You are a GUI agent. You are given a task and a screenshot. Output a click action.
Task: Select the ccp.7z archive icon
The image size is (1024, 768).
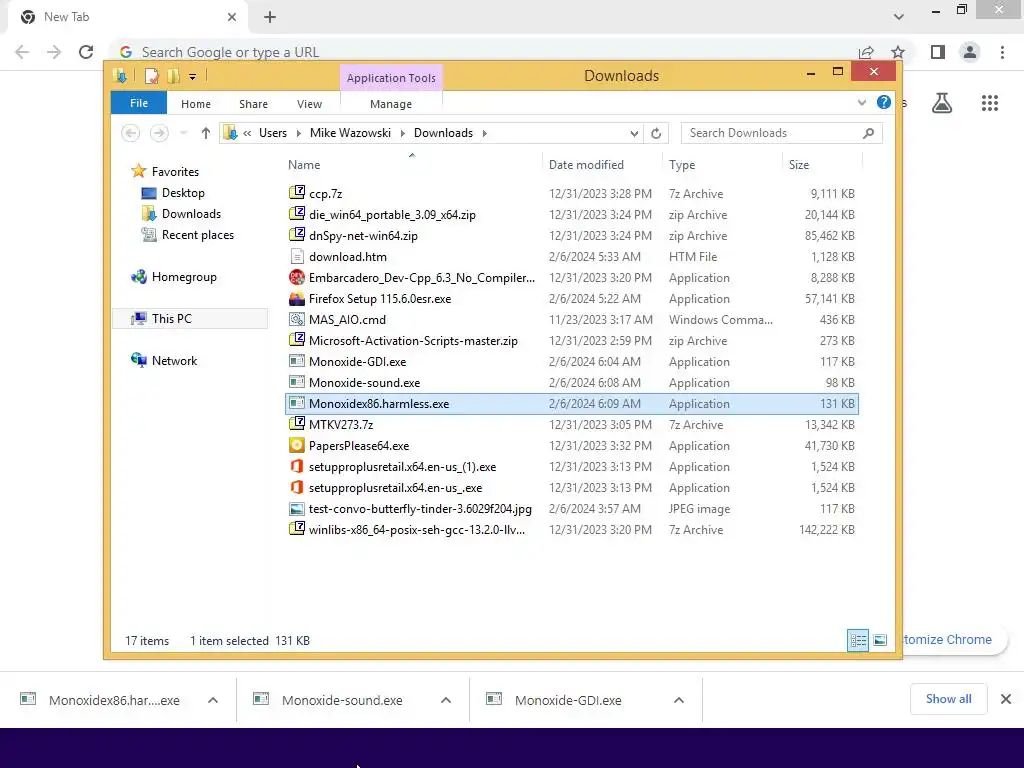pyautogui.click(x=296, y=193)
